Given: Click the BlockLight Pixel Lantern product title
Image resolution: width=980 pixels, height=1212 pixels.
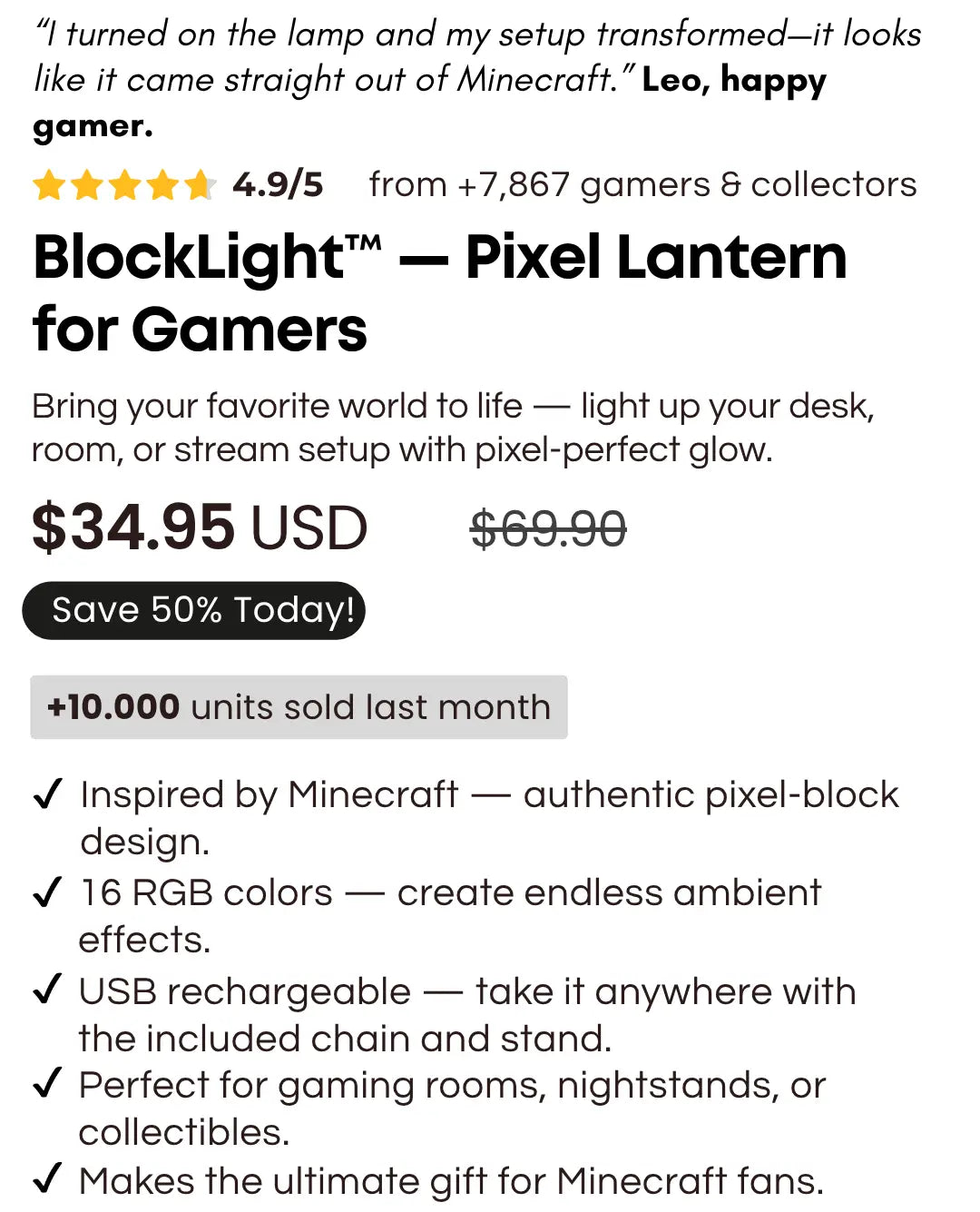Looking at the screenshot, I should 439,291.
